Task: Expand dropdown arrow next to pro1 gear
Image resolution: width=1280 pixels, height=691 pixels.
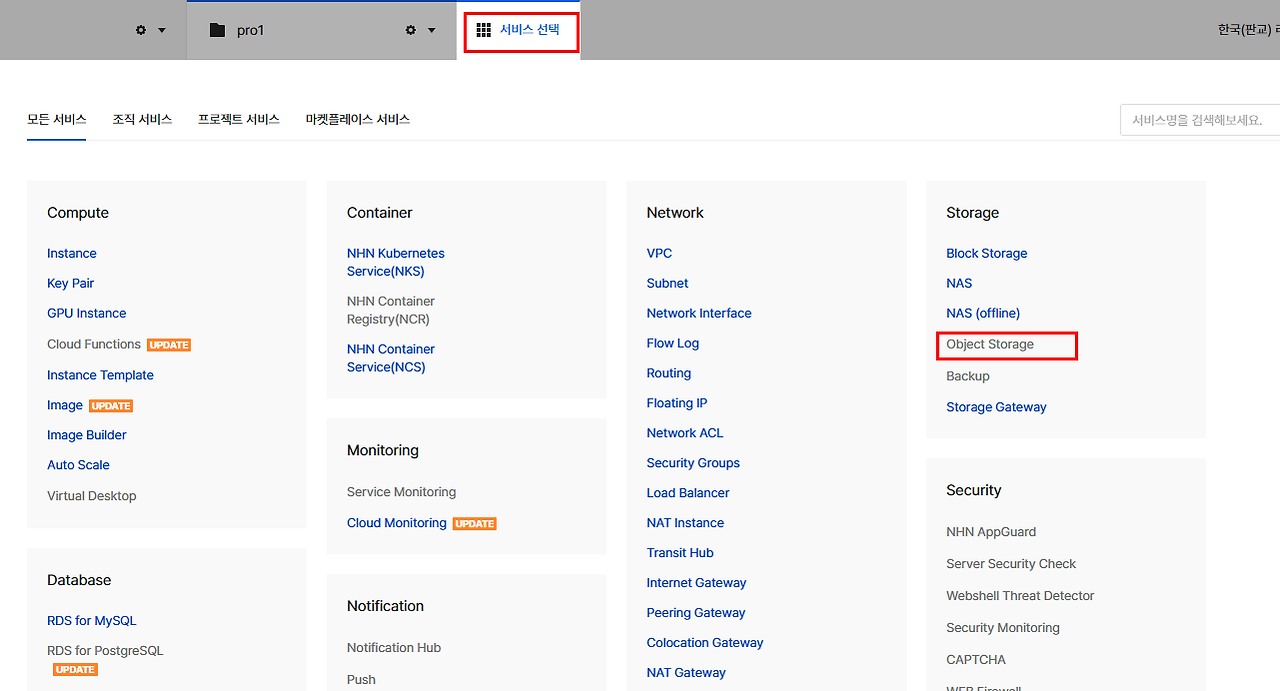Action: click(x=432, y=30)
